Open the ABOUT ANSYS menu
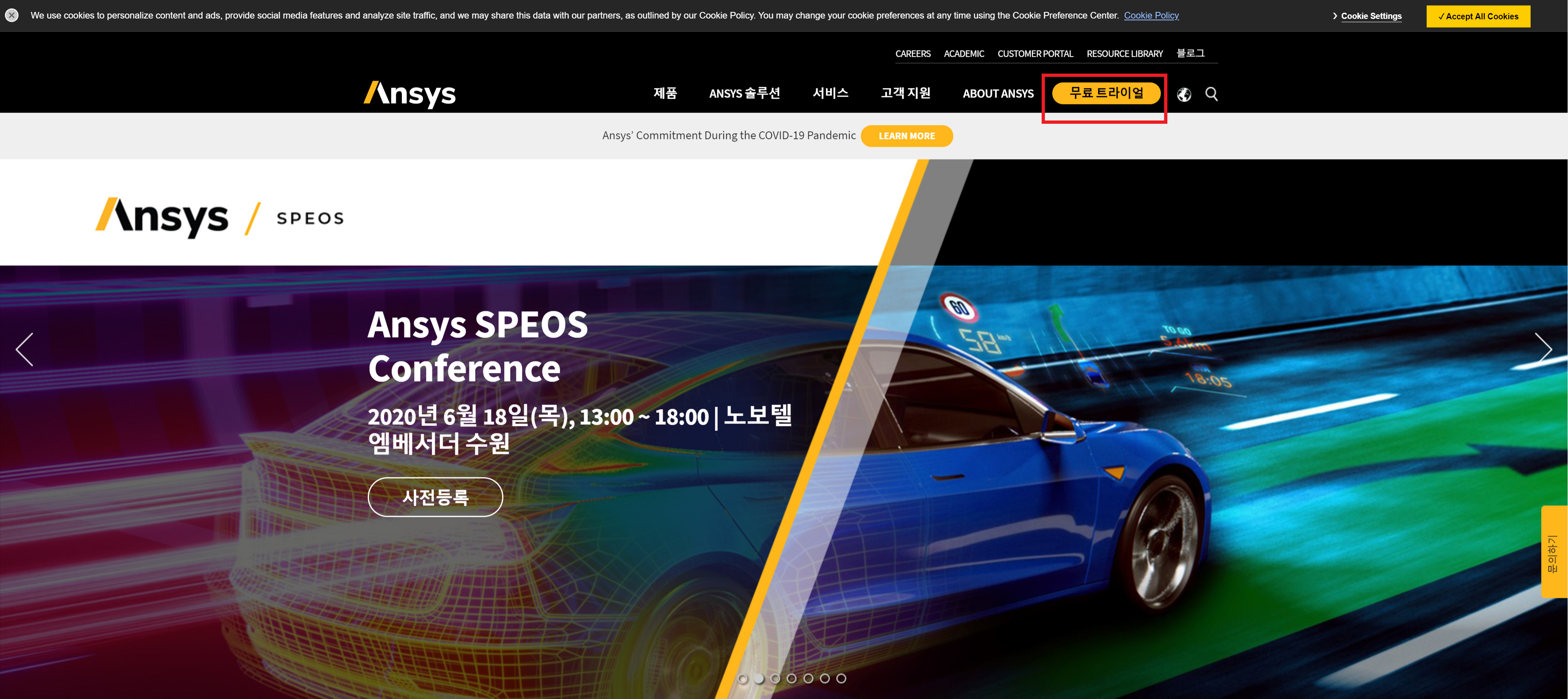This screenshot has height=699, width=1568. pos(998,94)
